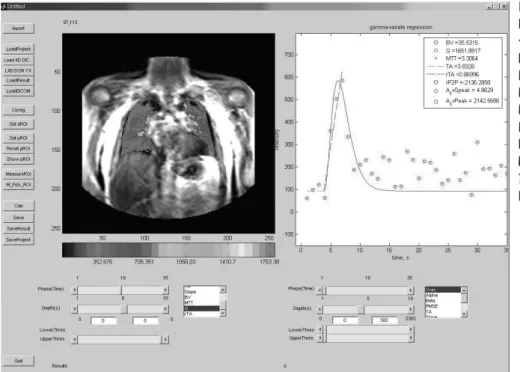Click the gamma-variate regression curve peak
This screenshot has width=520, height=372.
[339, 80]
